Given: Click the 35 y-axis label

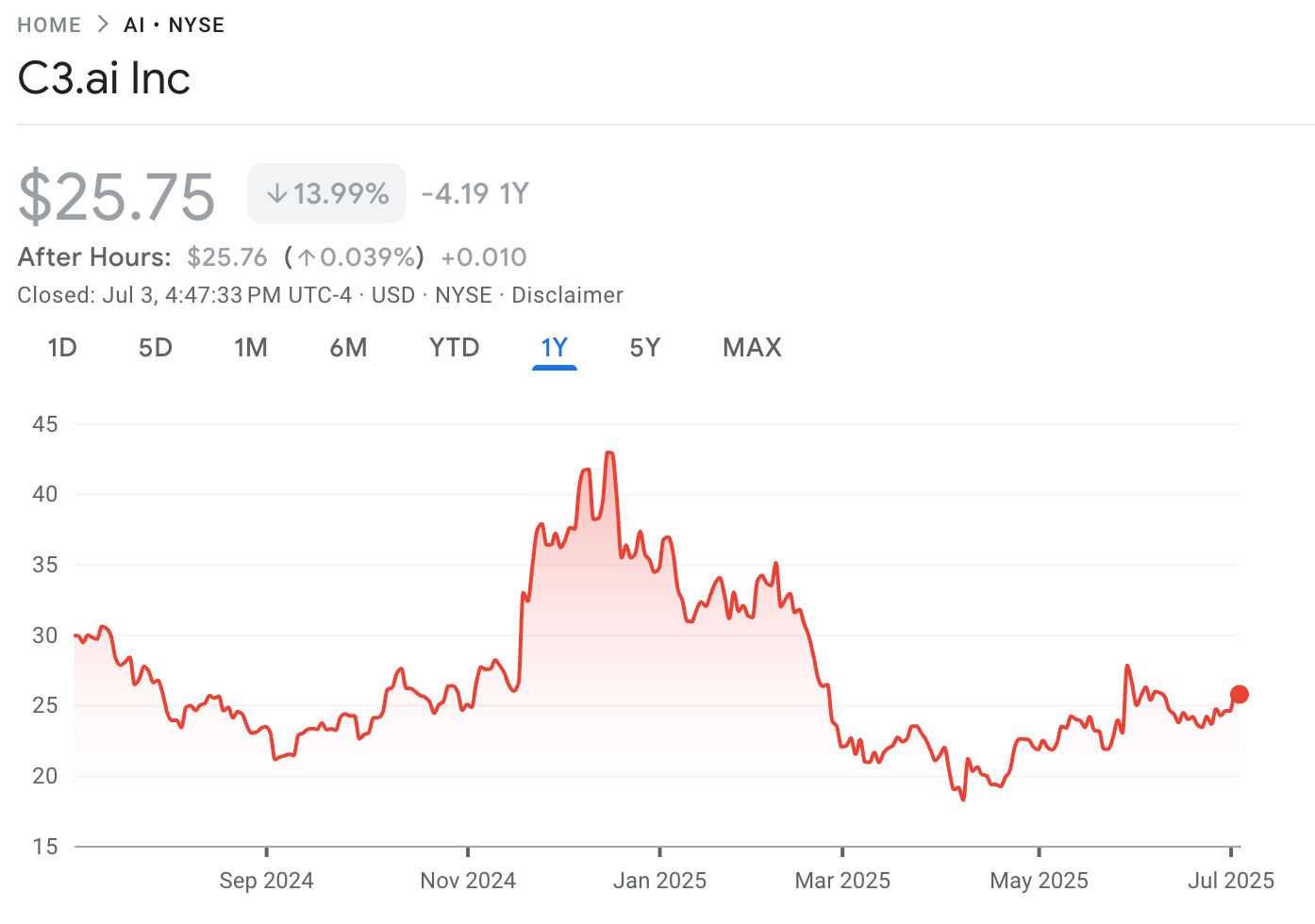Looking at the screenshot, I should coord(44,565).
